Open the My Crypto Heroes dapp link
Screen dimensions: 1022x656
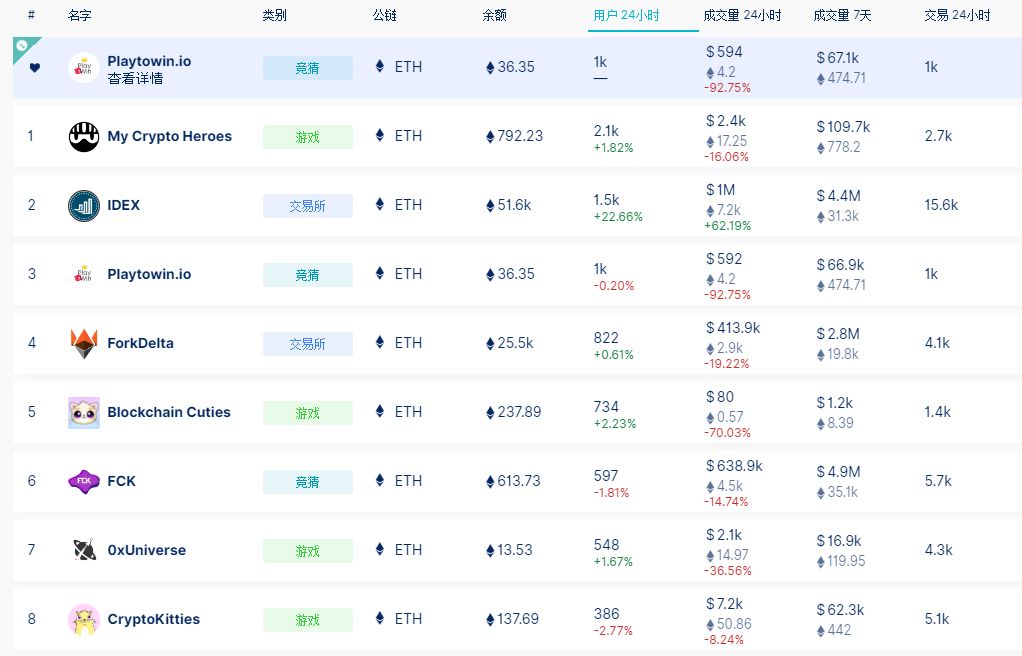(169, 136)
